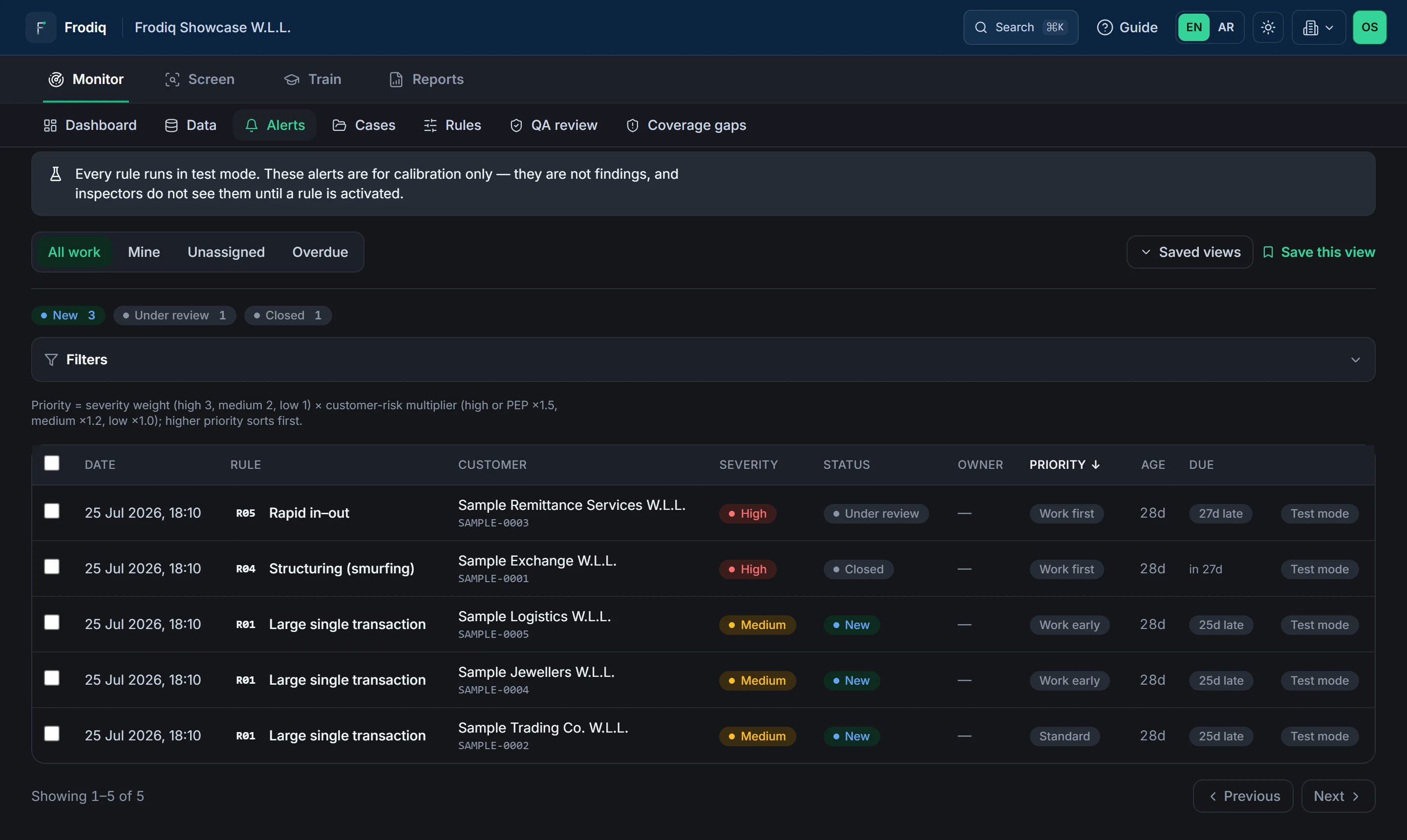Image resolution: width=1407 pixels, height=840 pixels.
Task: Open the Reports tab
Action: [x=426, y=79]
